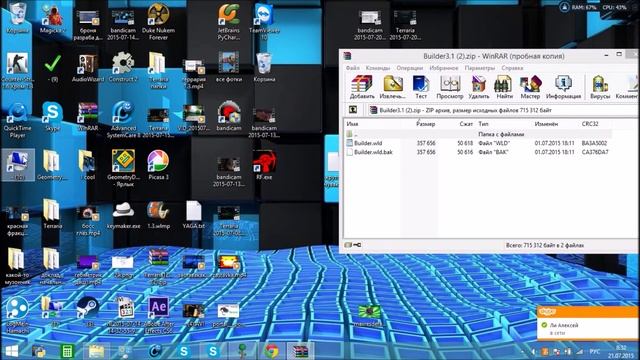This screenshot has height=360, width=640.
Task: Select the Advanced SystemCare 8 desktop shortcut
Action: coord(123,120)
